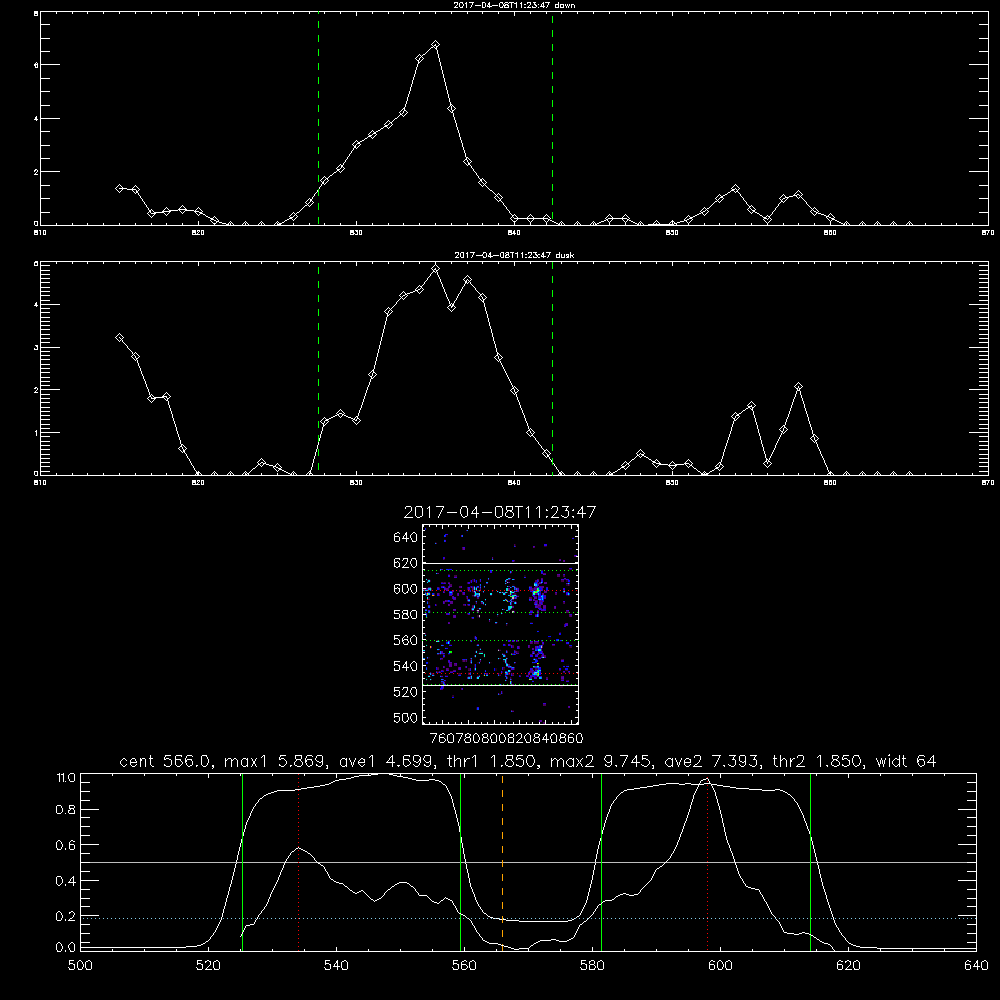Viewport: 1000px width, 1000px height.
Task: Click the '640' x-axis label in bottom plot
Action: tap(976, 966)
